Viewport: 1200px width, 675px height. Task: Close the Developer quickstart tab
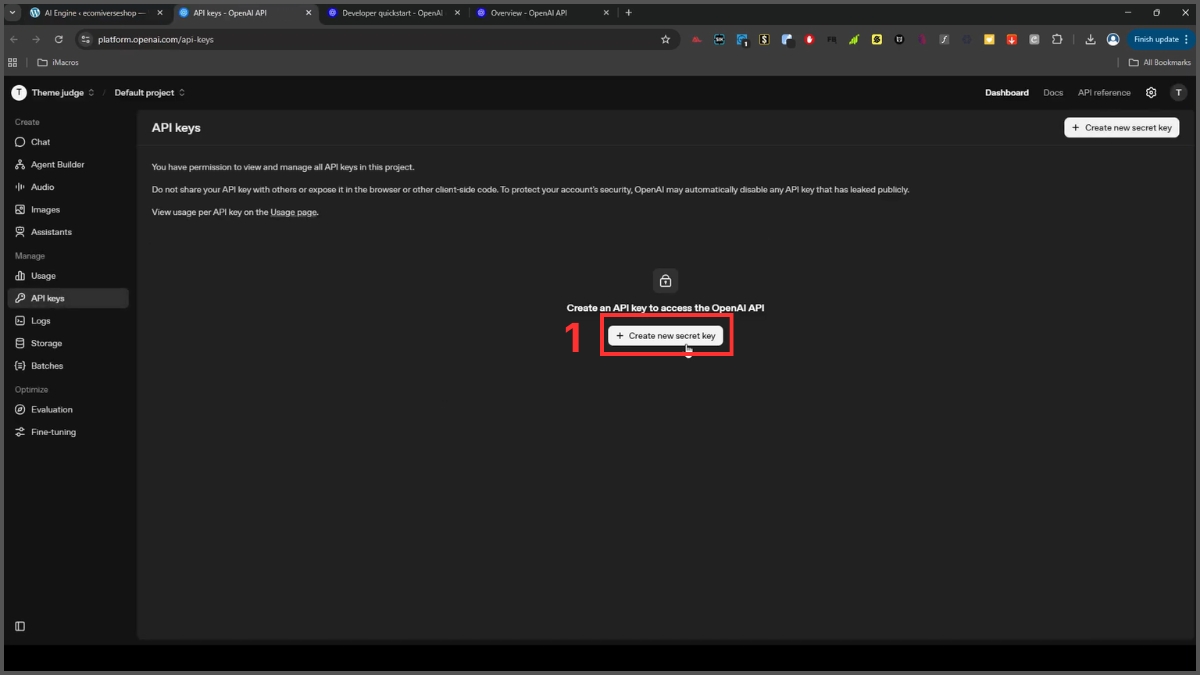pos(457,13)
